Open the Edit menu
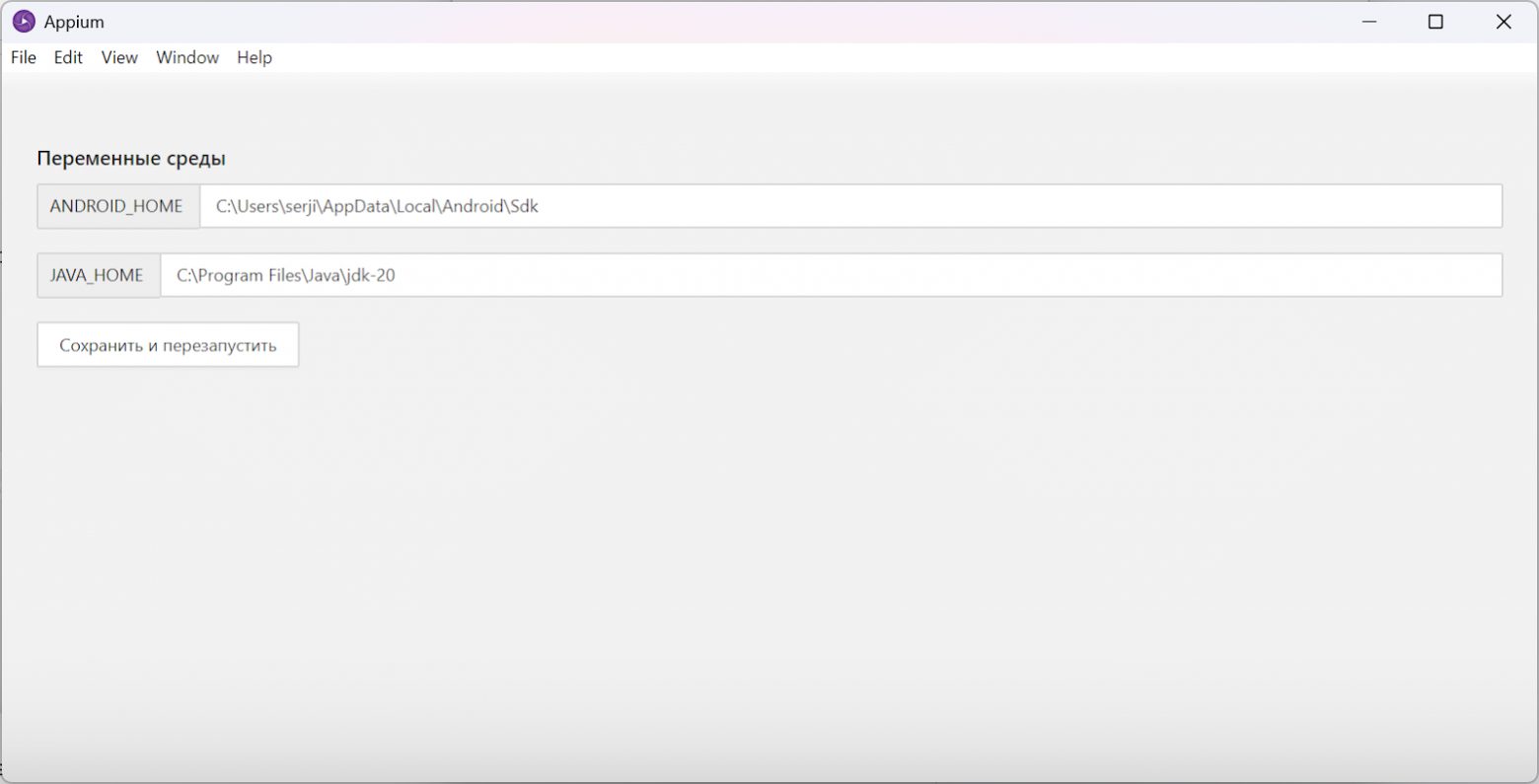The width and height of the screenshot is (1539, 784). click(x=68, y=57)
